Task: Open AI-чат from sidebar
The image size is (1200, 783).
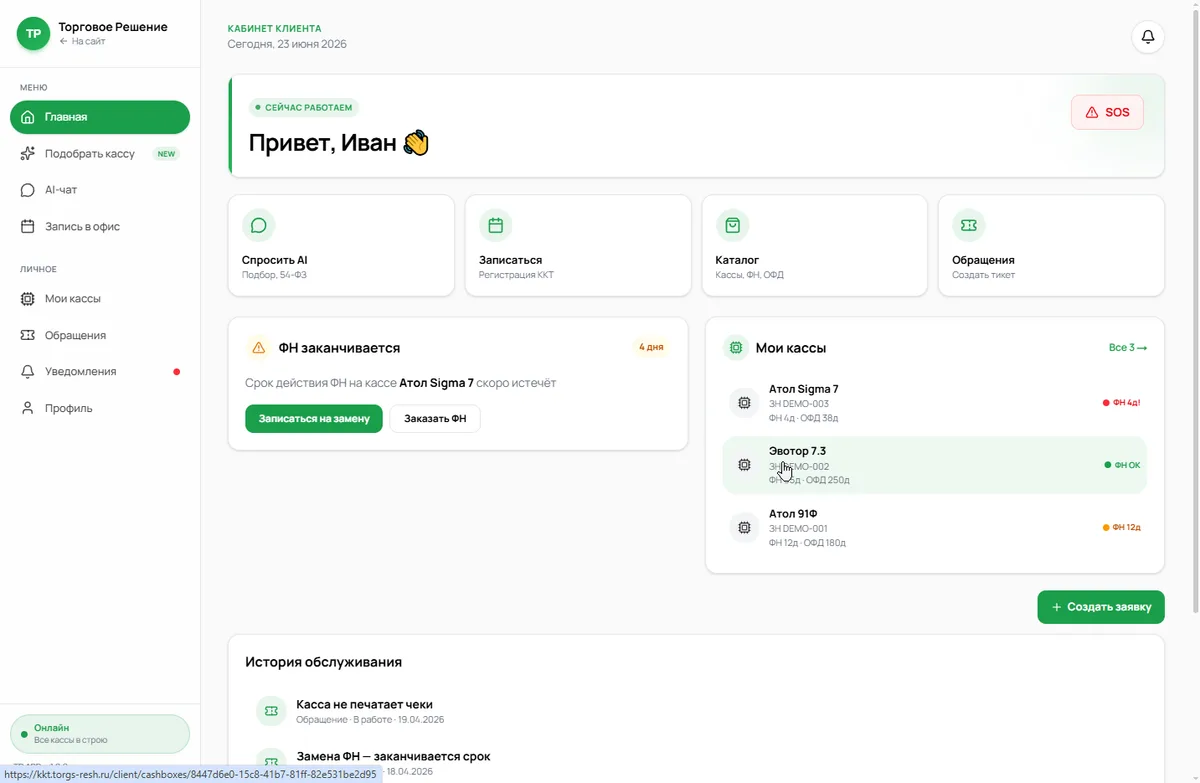Action: coord(100,190)
